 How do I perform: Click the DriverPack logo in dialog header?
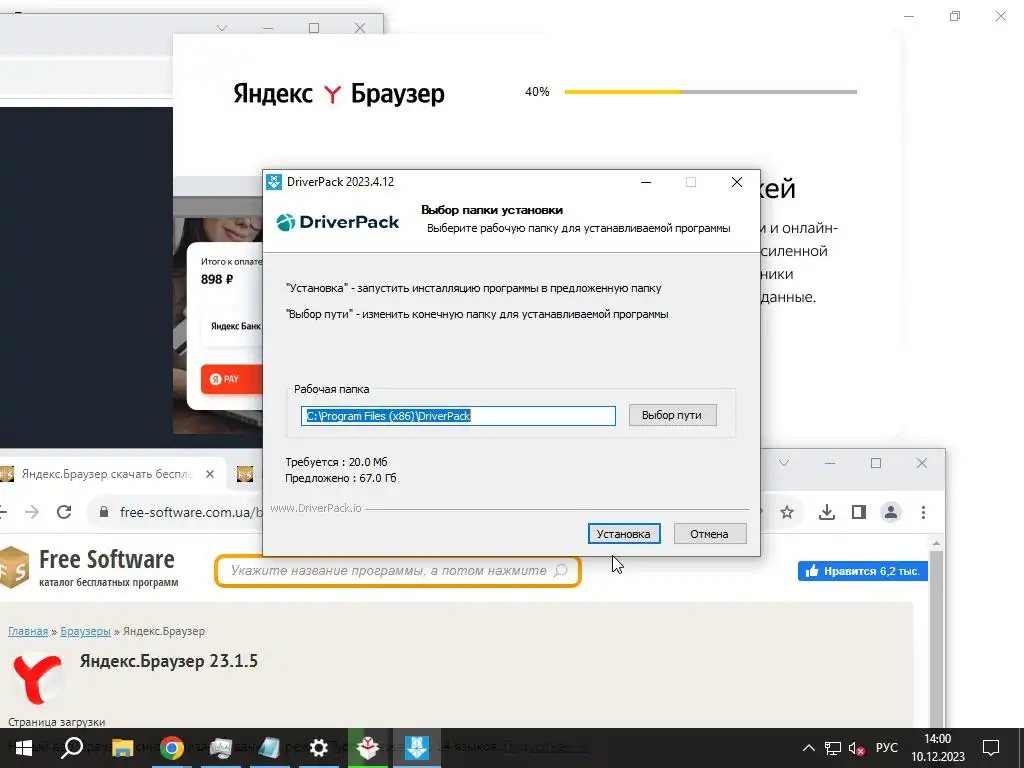click(x=338, y=222)
